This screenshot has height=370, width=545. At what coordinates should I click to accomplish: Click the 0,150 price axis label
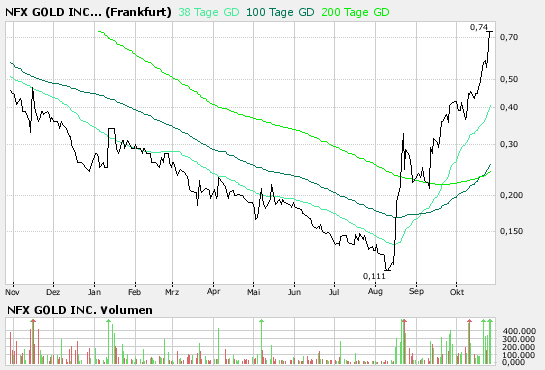point(511,231)
